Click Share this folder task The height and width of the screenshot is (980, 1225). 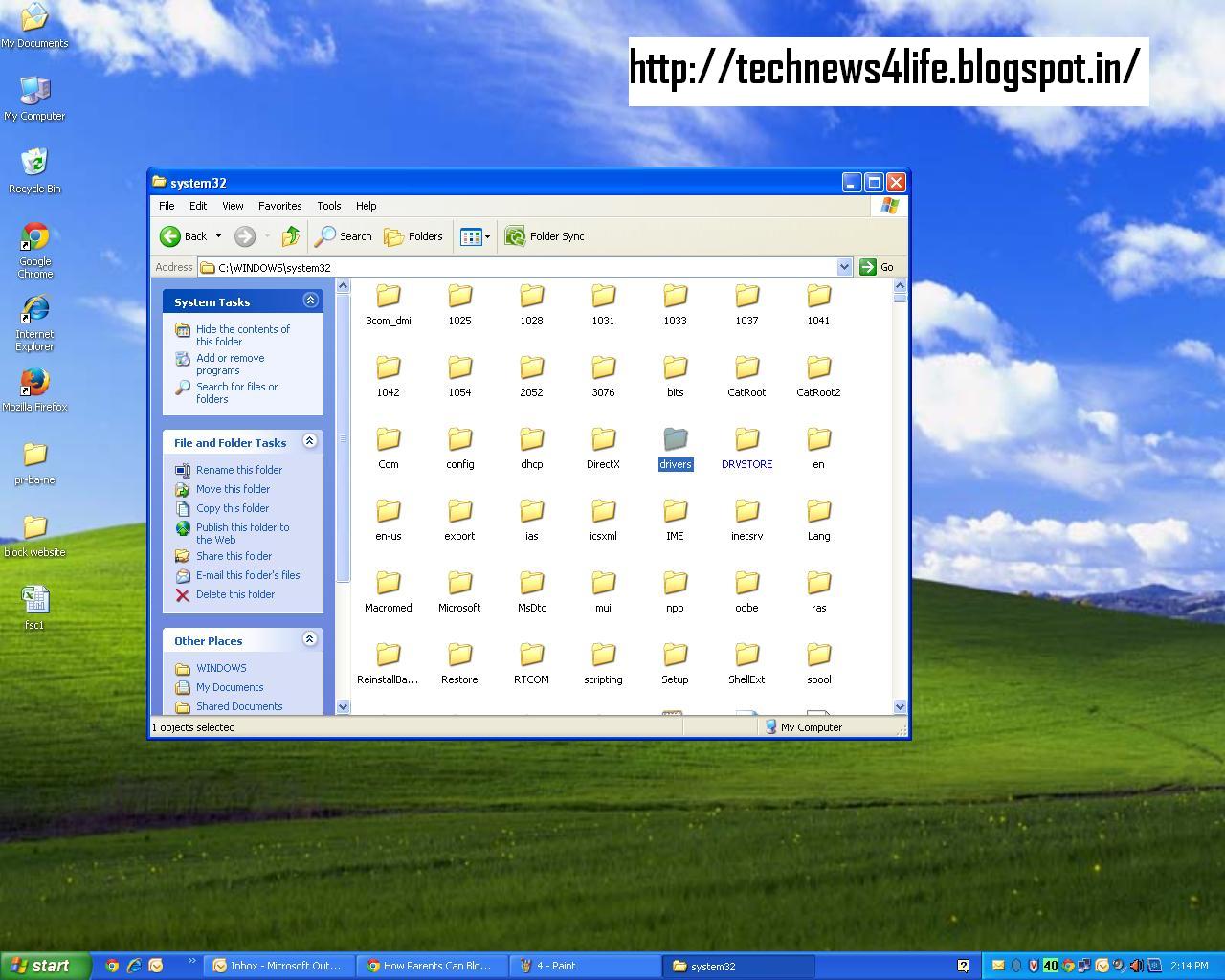234,556
